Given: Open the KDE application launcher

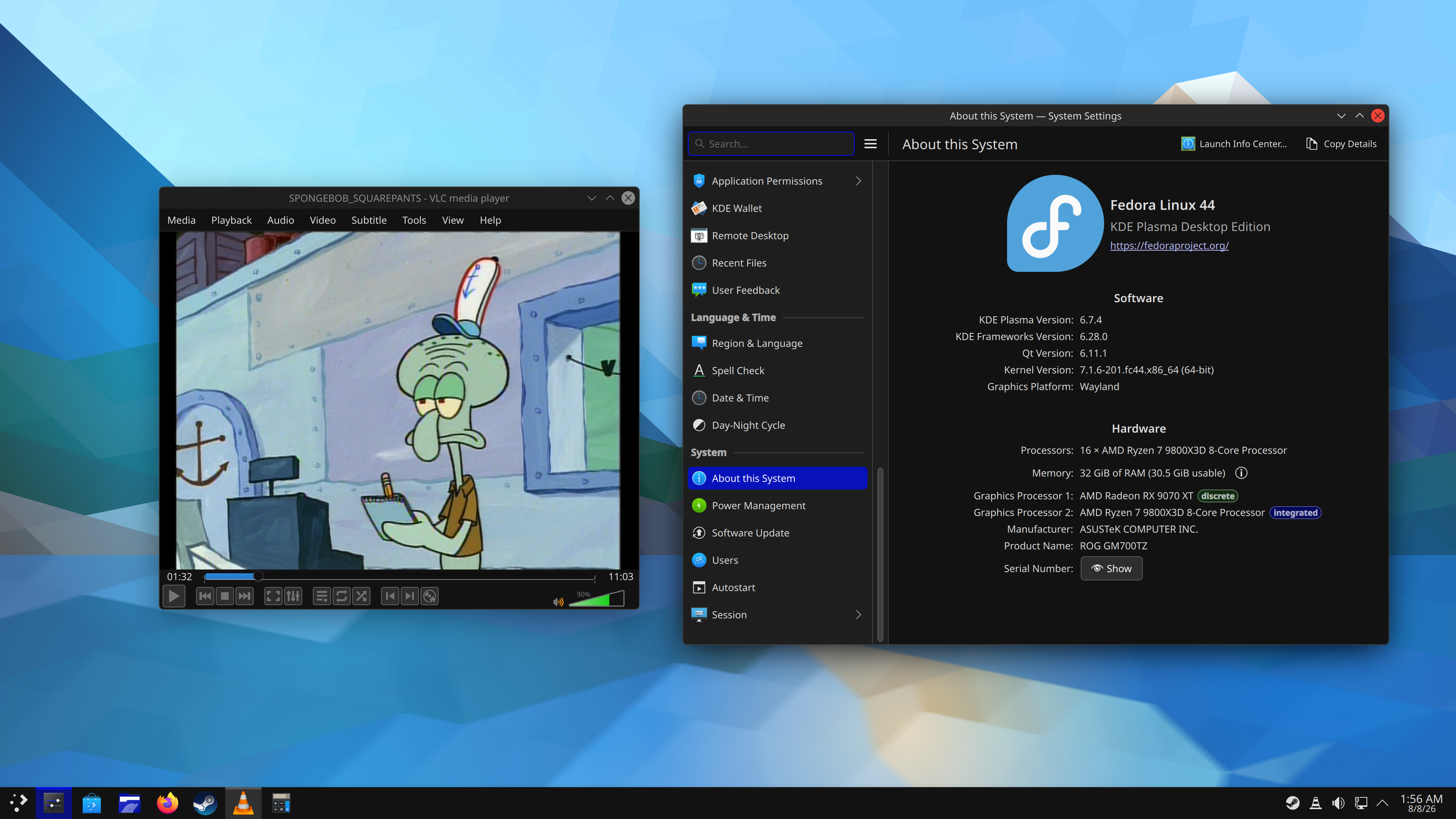Looking at the screenshot, I should (x=18, y=803).
